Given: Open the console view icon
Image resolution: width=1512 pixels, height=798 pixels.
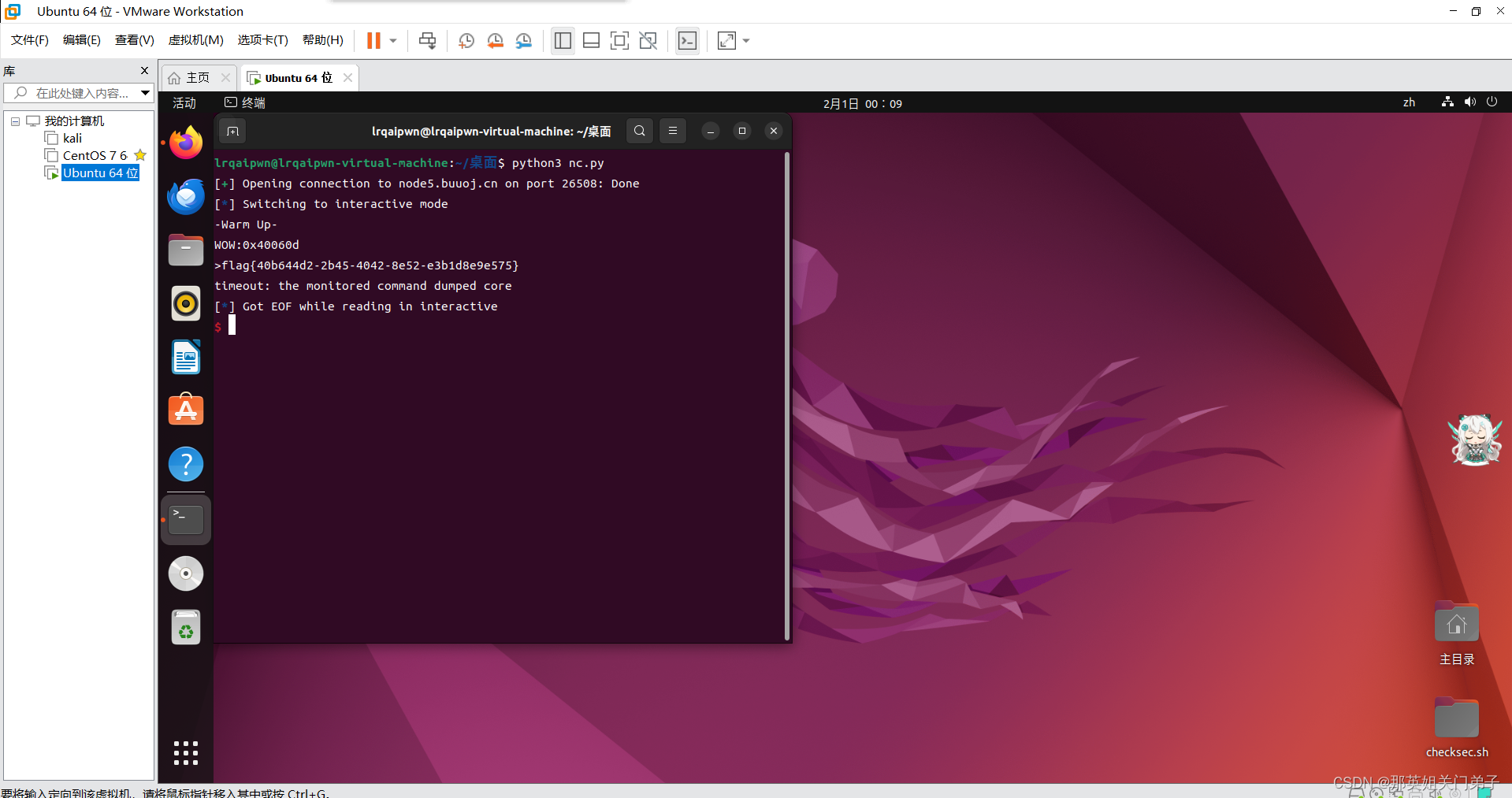Looking at the screenshot, I should pyautogui.click(x=687, y=40).
